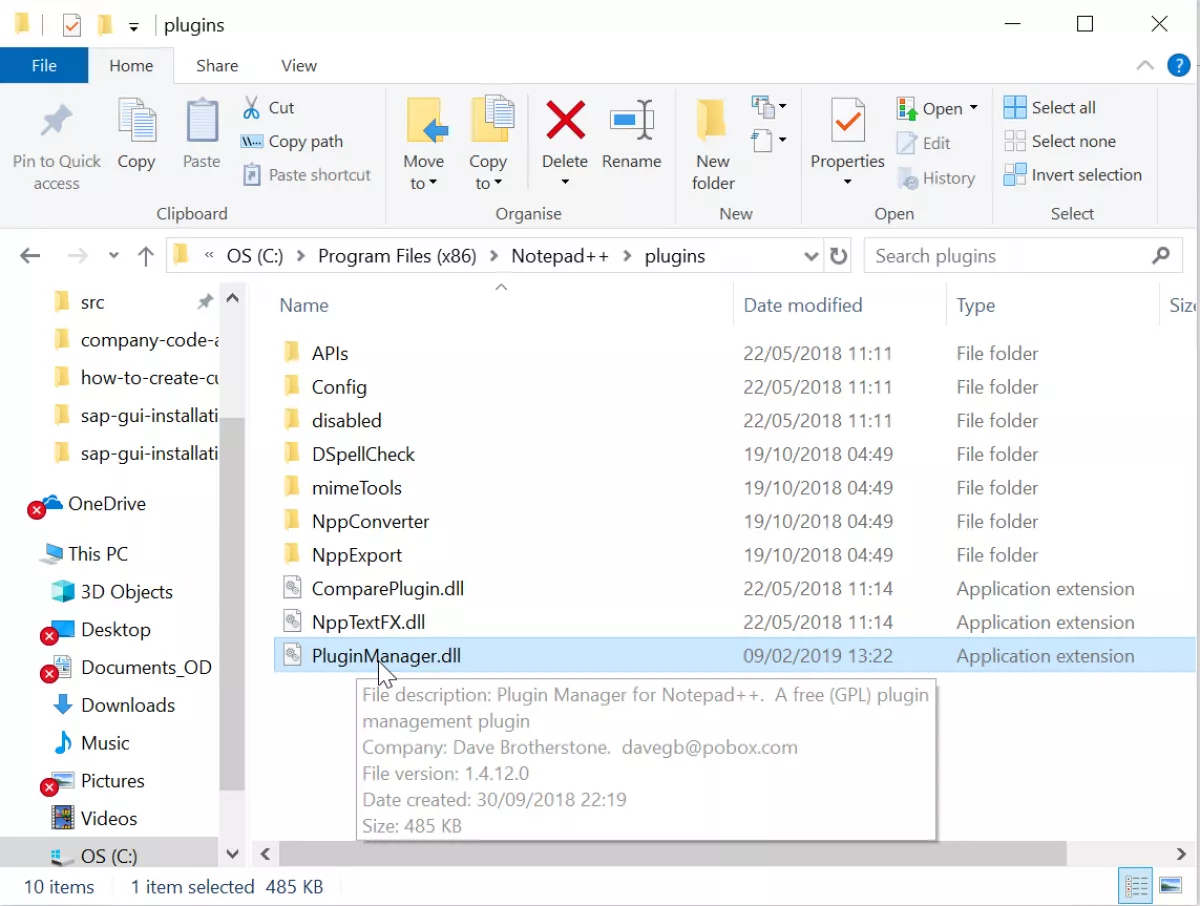
Task: Go up one folder level
Action: point(146,256)
